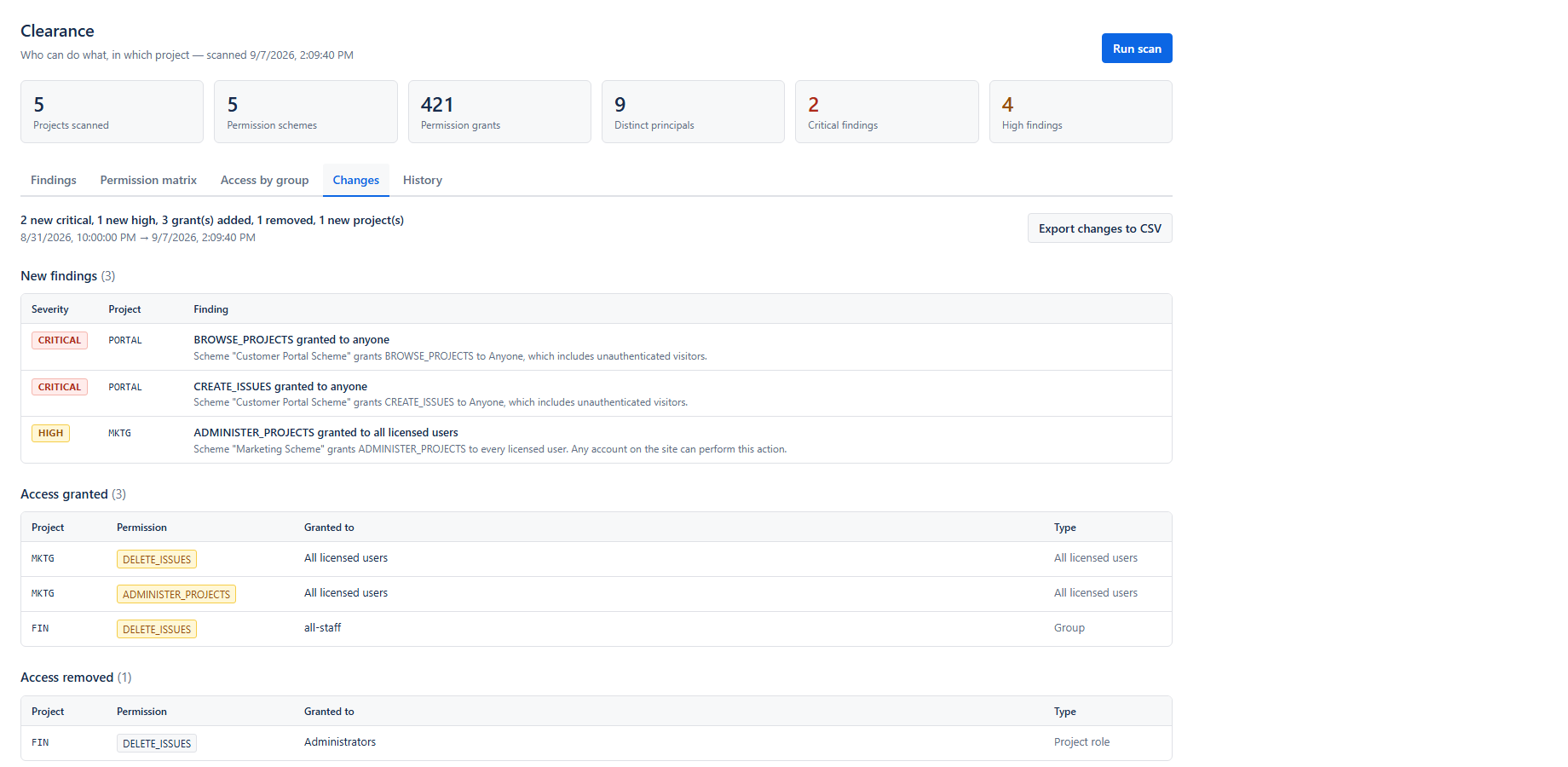Screen dimensions: 1568x767
Task: Click the "Administrators" granted-to cell
Action: pyautogui.click(x=340, y=742)
